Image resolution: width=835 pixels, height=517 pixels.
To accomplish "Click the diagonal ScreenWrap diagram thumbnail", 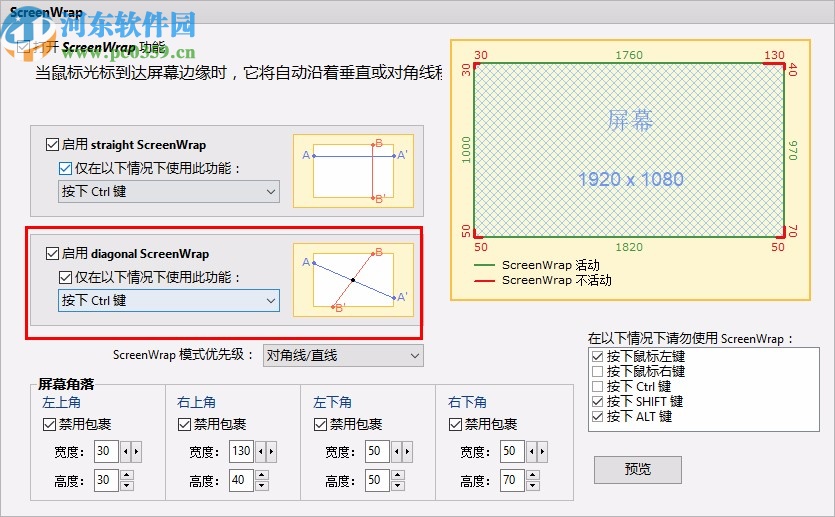I will click(x=353, y=280).
